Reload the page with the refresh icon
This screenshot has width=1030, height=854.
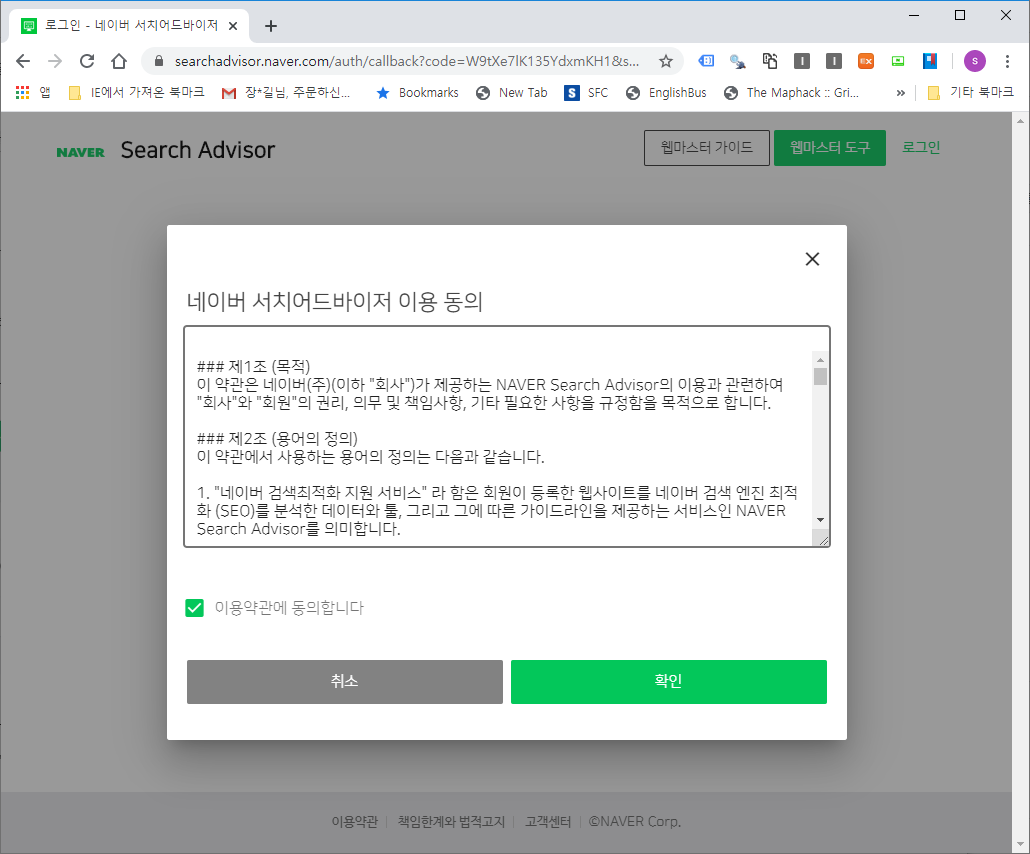tap(87, 61)
